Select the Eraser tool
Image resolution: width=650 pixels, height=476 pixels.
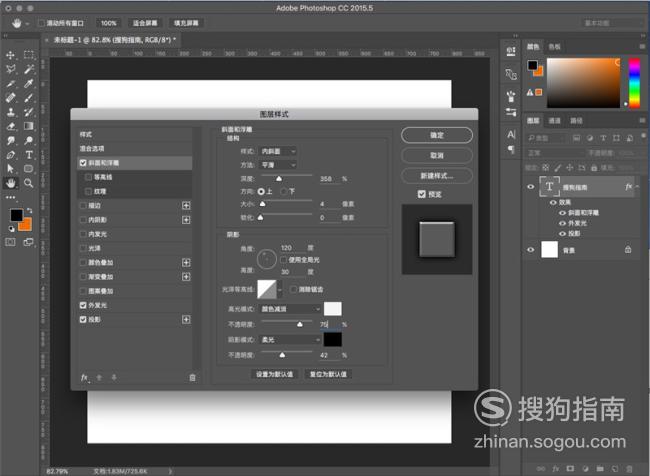(11, 126)
